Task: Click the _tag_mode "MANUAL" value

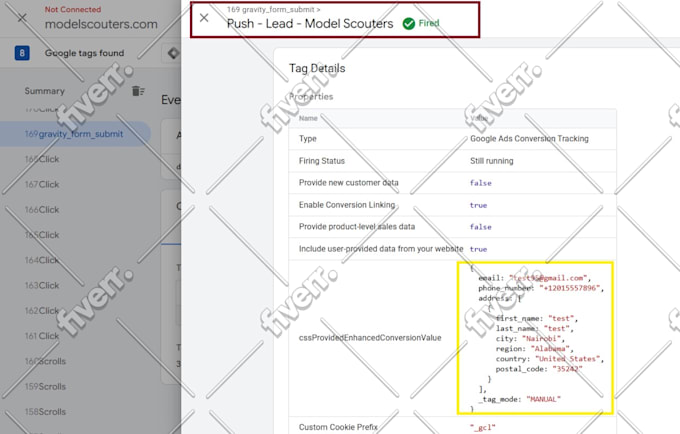Action: 543,399
